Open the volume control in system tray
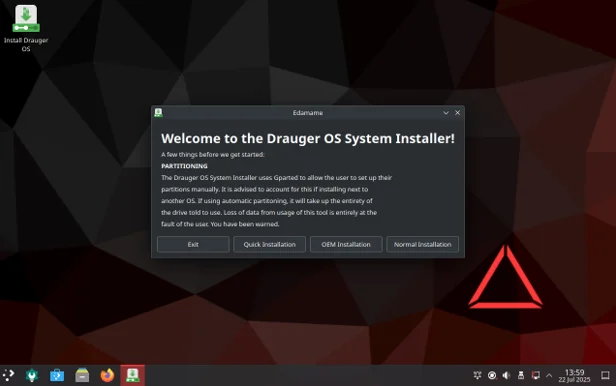The height and width of the screenshot is (386, 616). click(506, 375)
